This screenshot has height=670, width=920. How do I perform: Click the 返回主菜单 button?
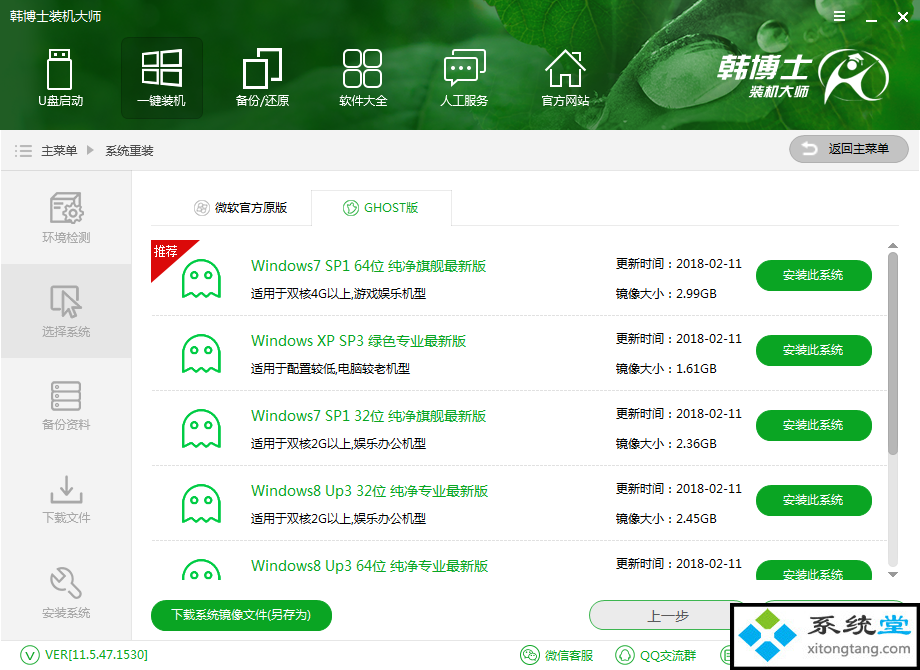848,150
